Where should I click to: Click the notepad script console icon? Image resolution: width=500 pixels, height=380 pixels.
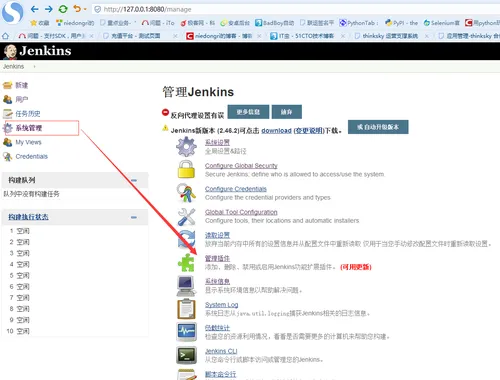click(x=186, y=374)
